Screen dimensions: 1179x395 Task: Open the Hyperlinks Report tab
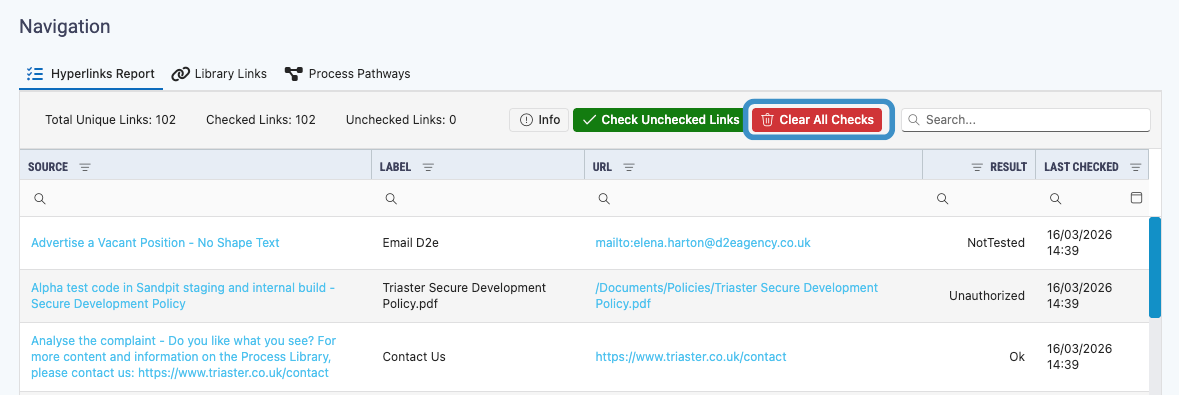[90, 74]
